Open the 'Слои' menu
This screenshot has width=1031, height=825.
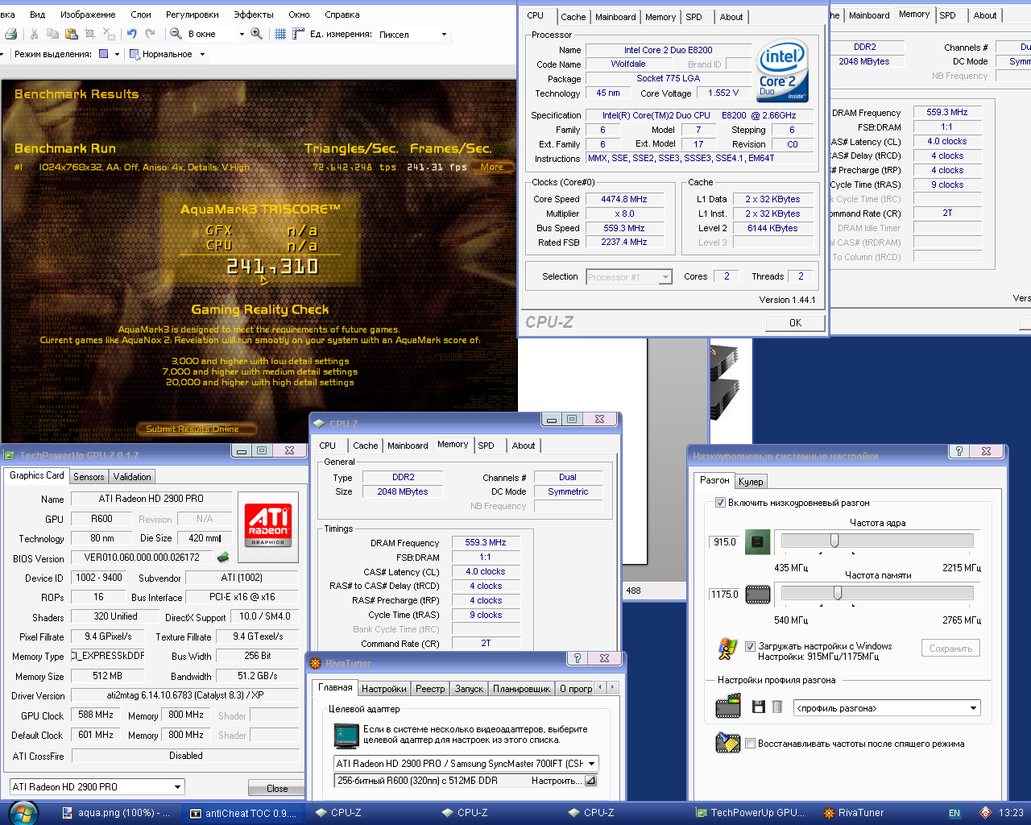coord(141,14)
